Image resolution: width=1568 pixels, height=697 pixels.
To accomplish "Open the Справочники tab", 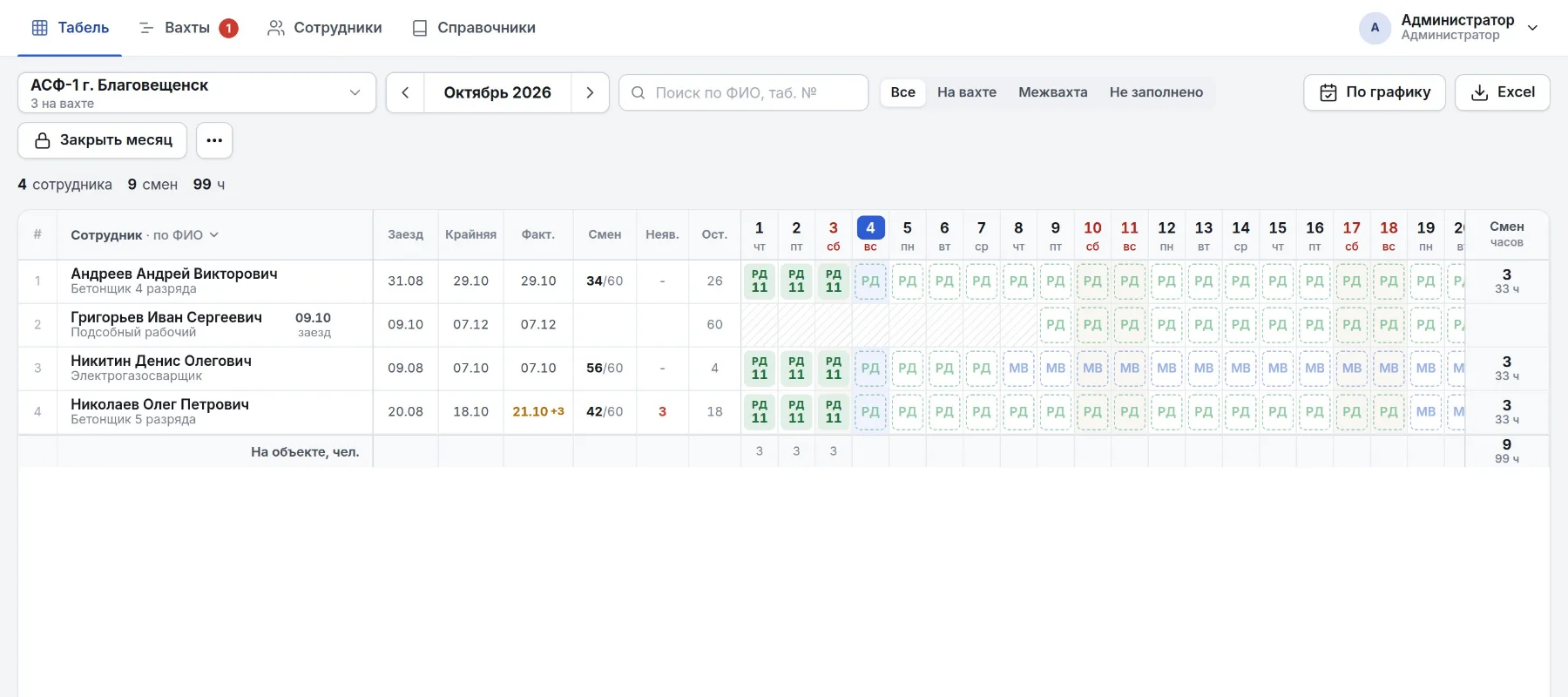I will pyautogui.click(x=474, y=28).
